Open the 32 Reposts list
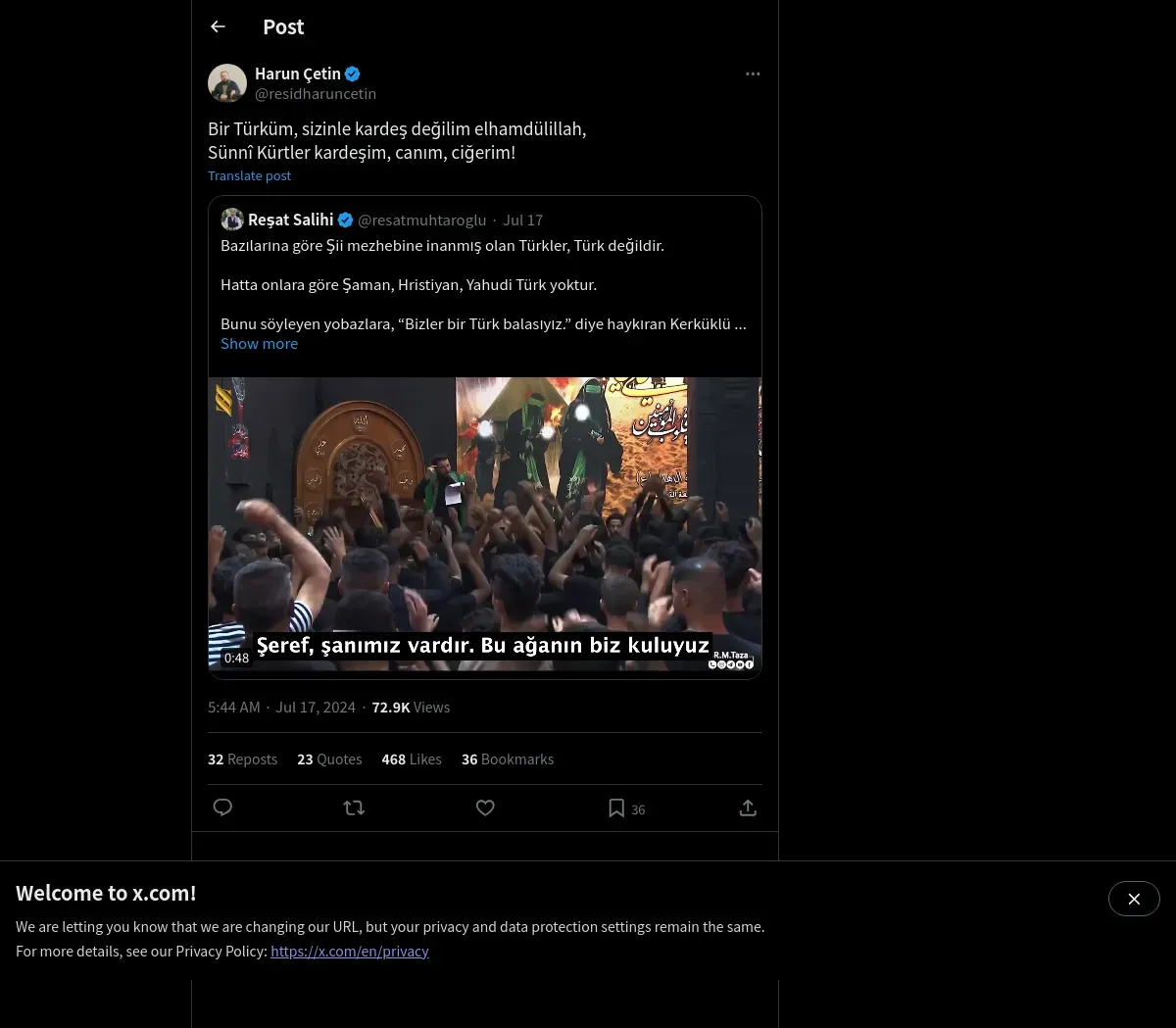The height and width of the screenshot is (1028, 1176). coord(242,759)
